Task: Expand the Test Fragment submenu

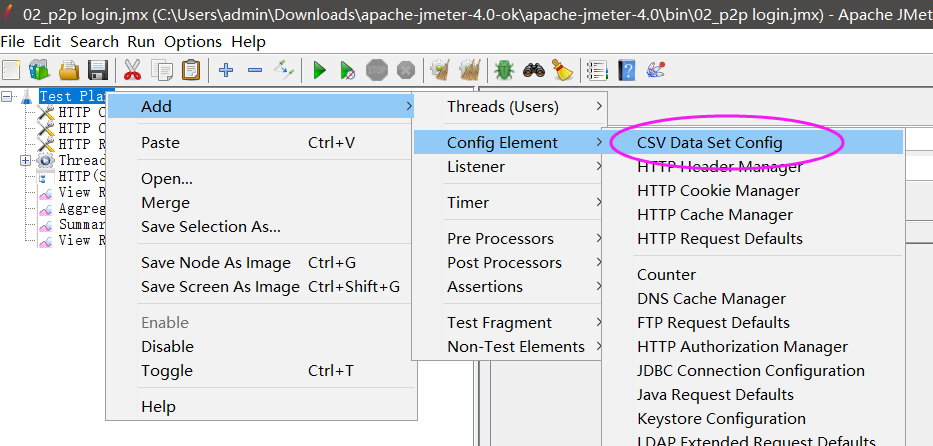Action: 510,323
